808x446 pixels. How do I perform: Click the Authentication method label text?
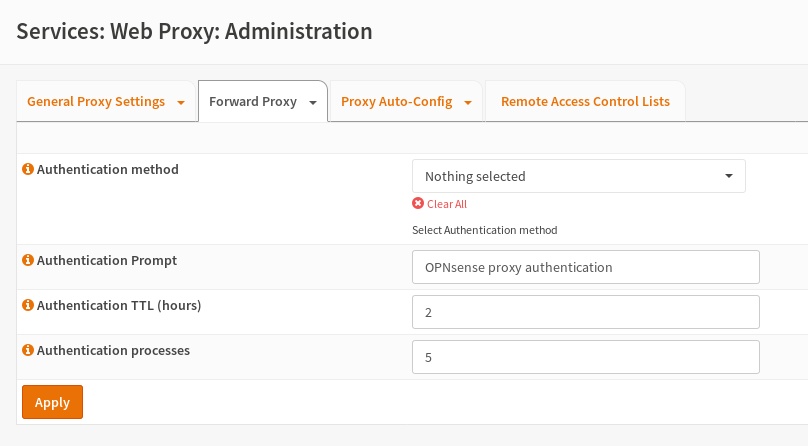(x=107, y=170)
